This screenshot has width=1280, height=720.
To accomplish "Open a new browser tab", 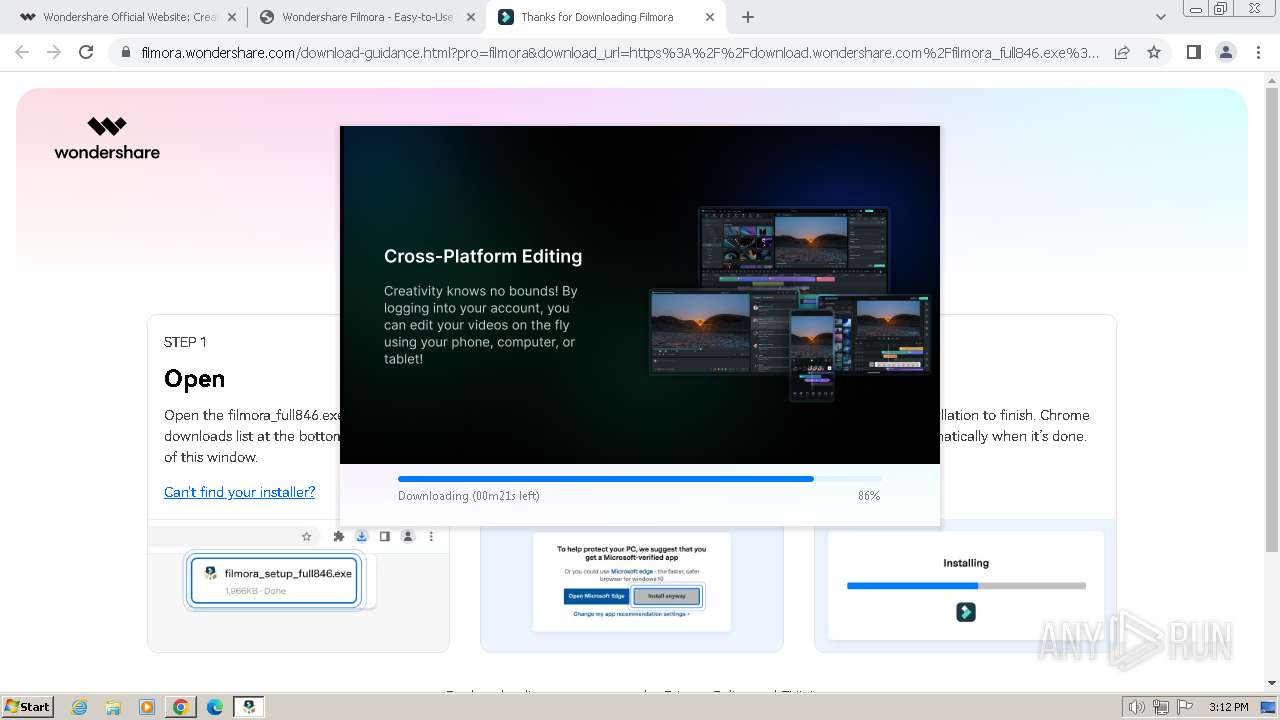I will [748, 17].
